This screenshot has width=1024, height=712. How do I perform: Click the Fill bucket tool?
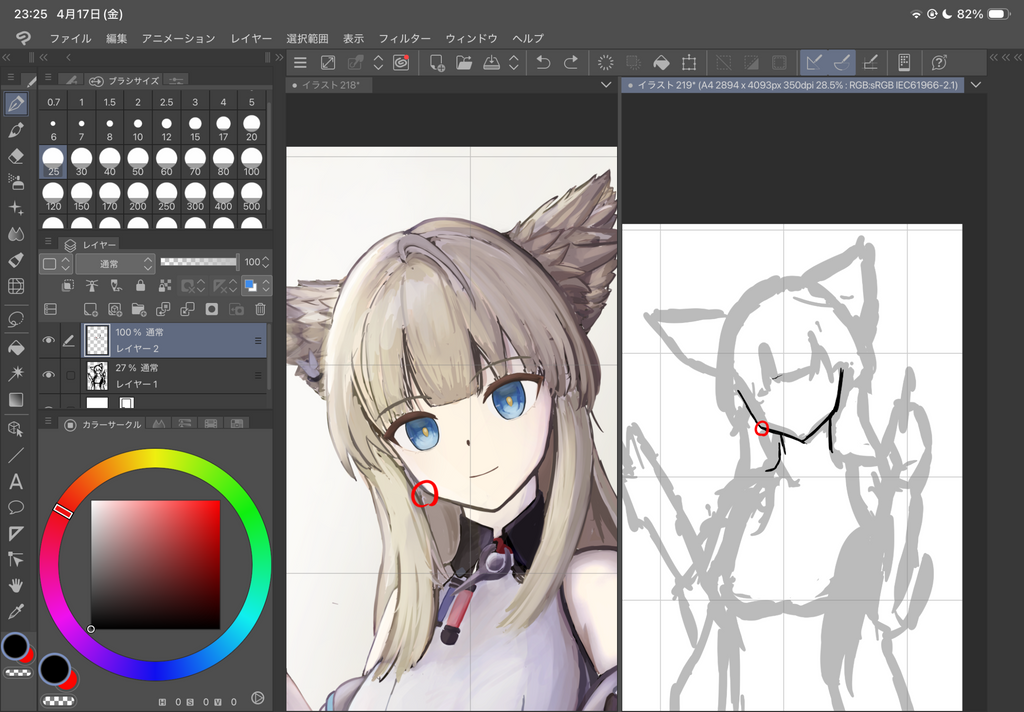16,348
